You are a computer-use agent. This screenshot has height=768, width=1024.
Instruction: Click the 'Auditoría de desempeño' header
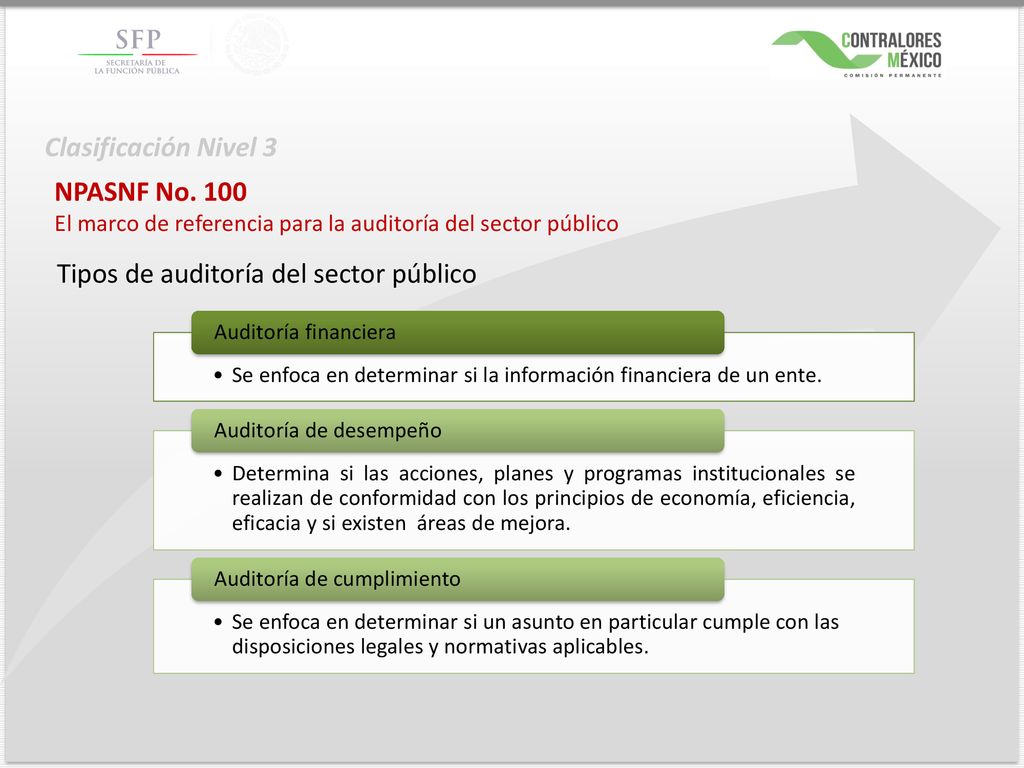pyautogui.click(x=458, y=430)
